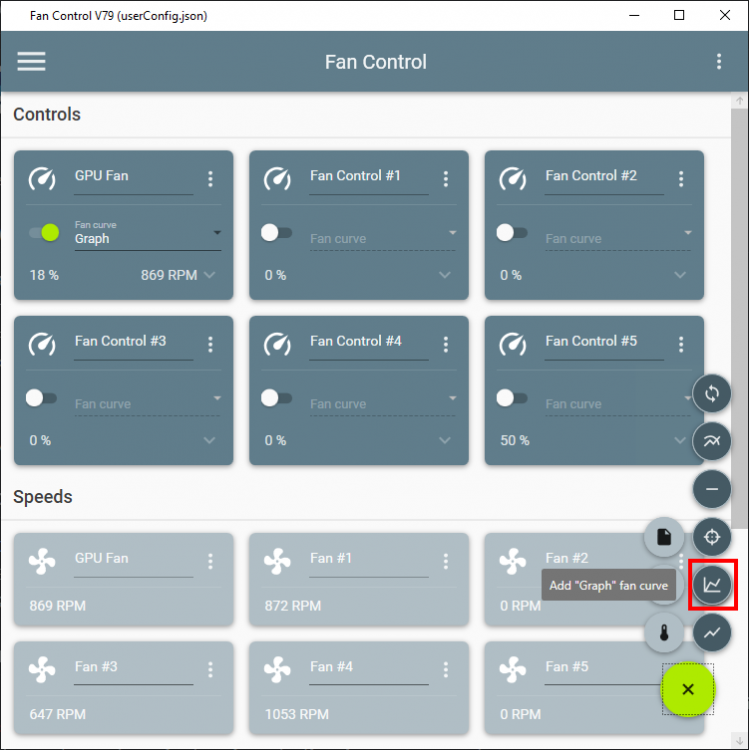
Task: Open the hamburger navigation menu
Action: [32, 61]
